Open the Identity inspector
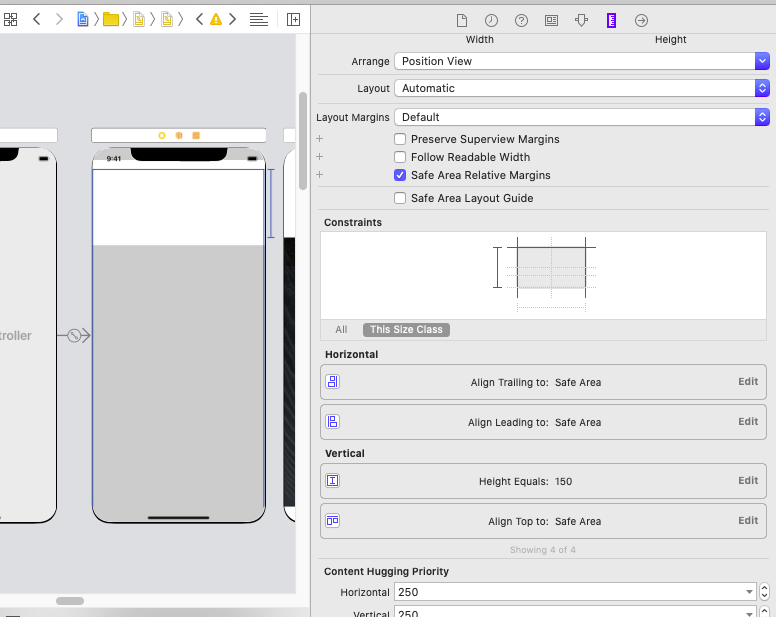This screenshot has width=776, height=617. pyautogui.click(x=551, y=20)
